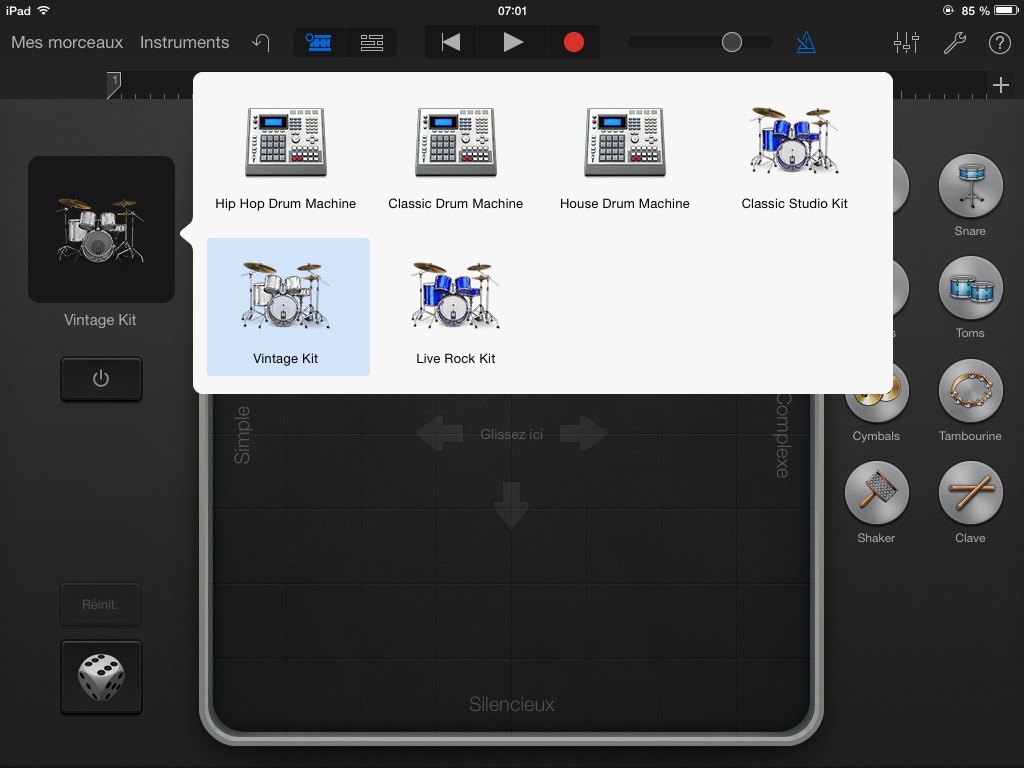Toggle the drummer power button
1024x768 pixels.
(x=101, y=379)
